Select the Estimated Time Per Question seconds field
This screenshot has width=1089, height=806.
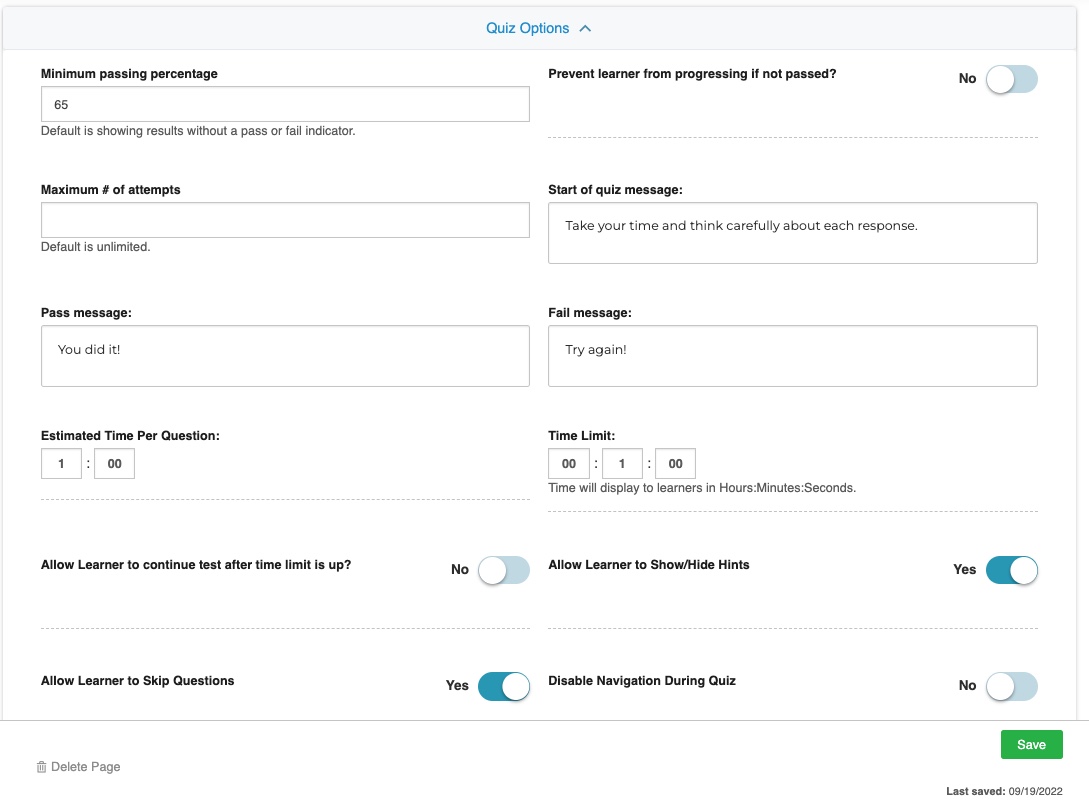coord(113,463)
